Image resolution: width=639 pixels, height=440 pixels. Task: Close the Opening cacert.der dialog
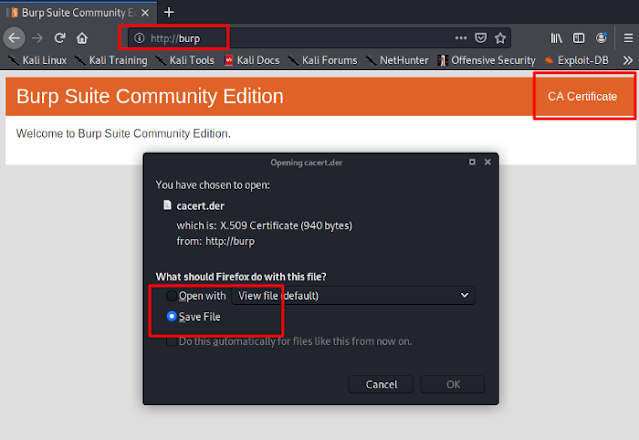coord(487,162)
